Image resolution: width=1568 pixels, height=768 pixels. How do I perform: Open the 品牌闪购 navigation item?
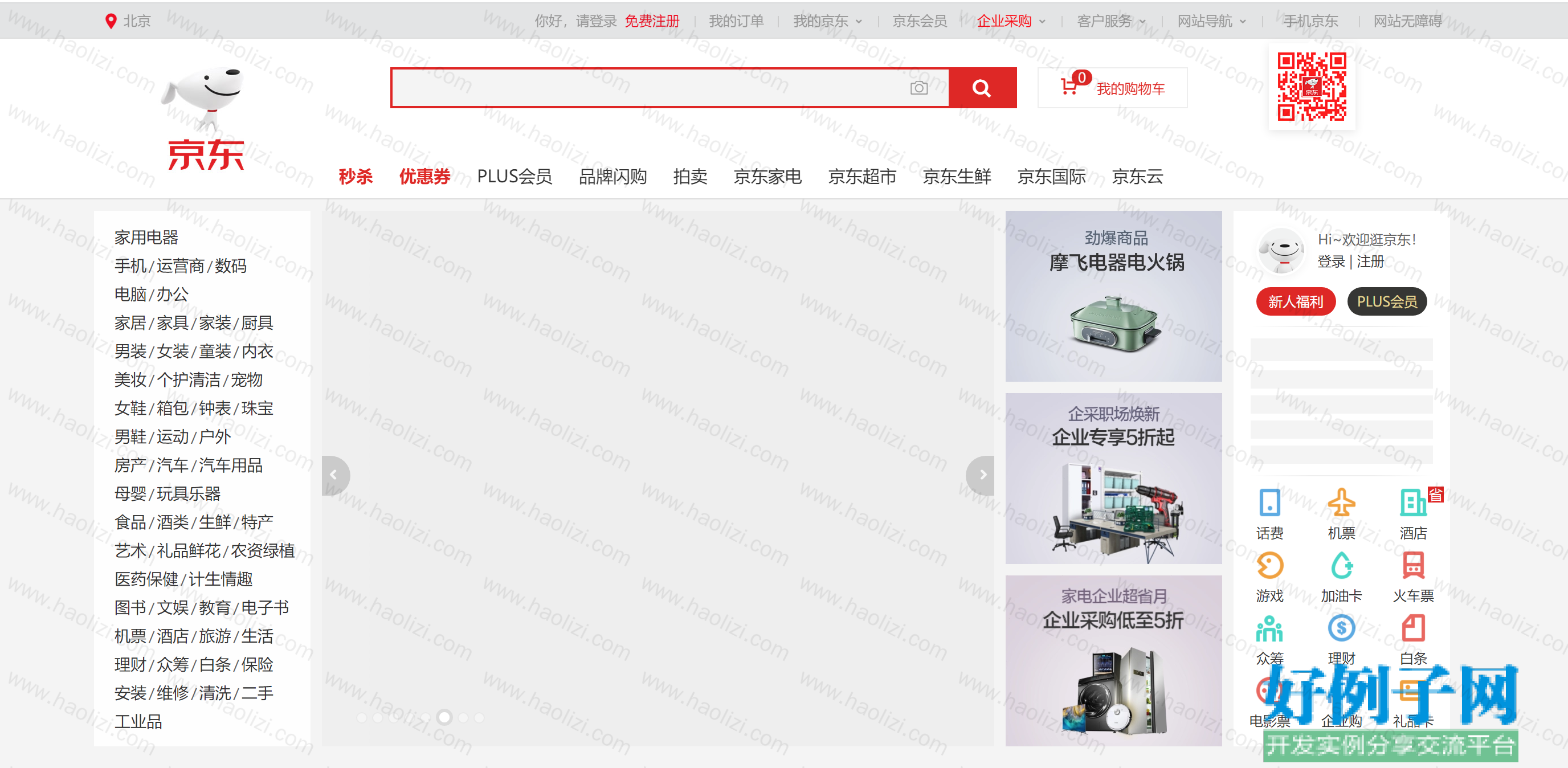point(612,177)
